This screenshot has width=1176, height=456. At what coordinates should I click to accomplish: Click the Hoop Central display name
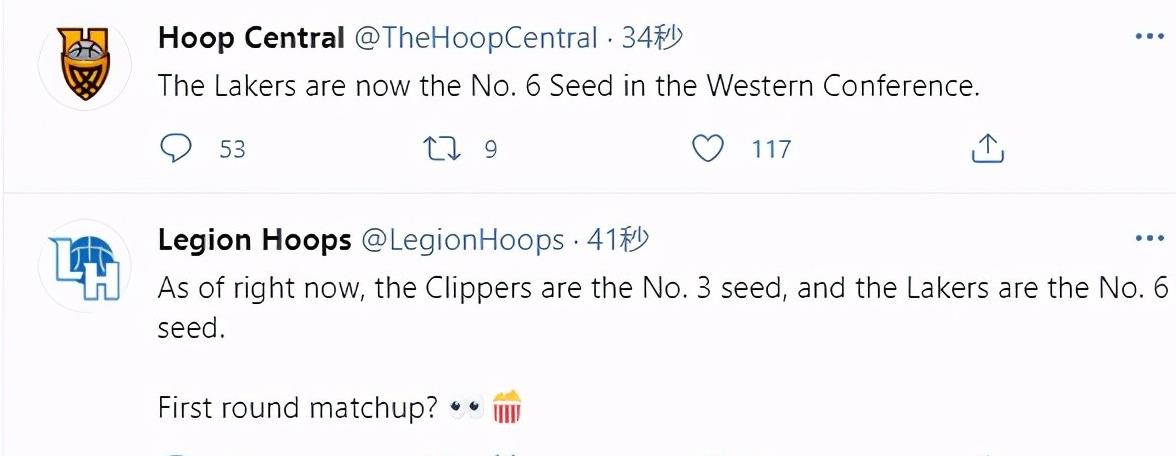(251, 39)
